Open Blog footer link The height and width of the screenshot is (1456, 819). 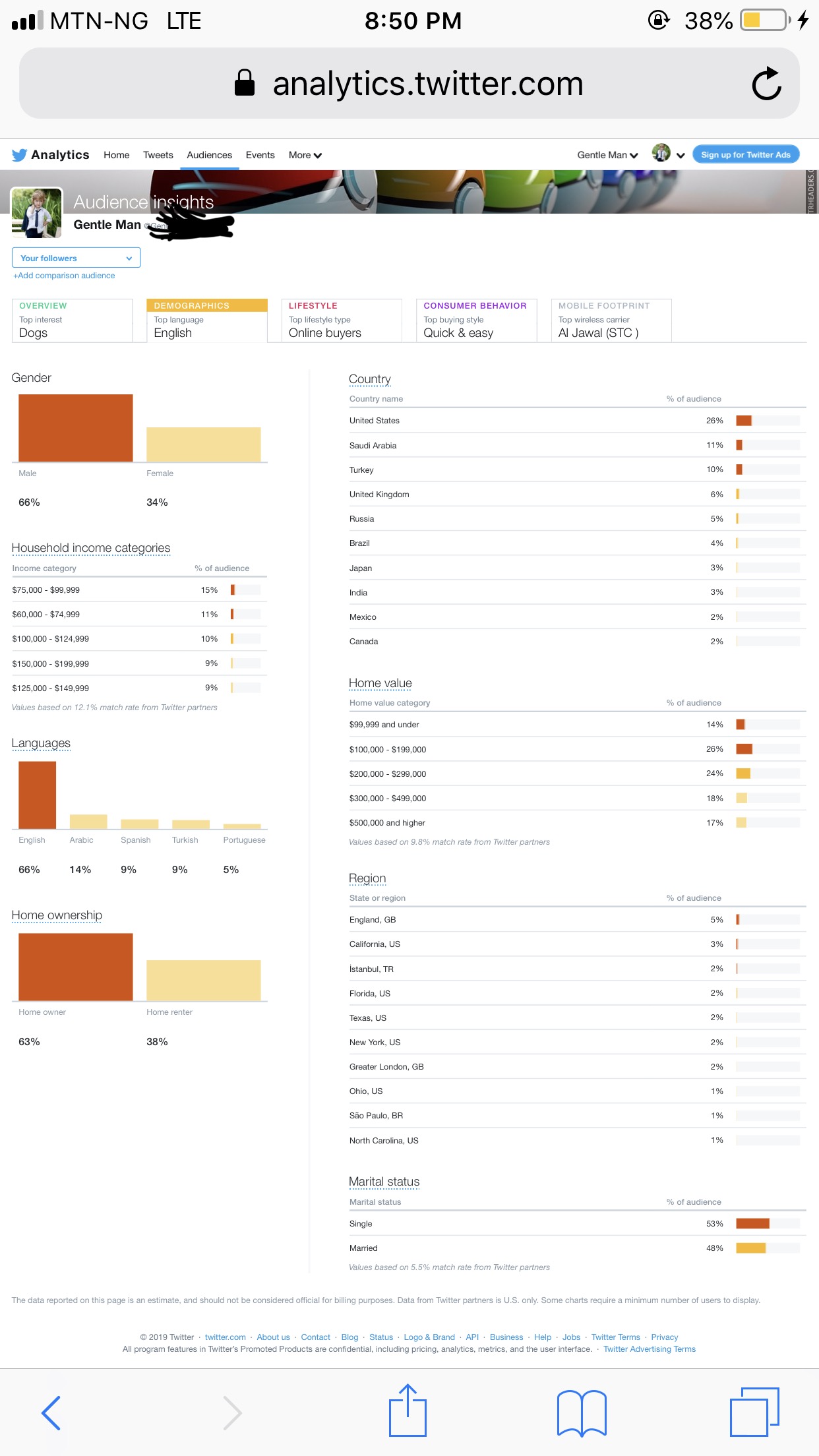tap(350, 1337)
